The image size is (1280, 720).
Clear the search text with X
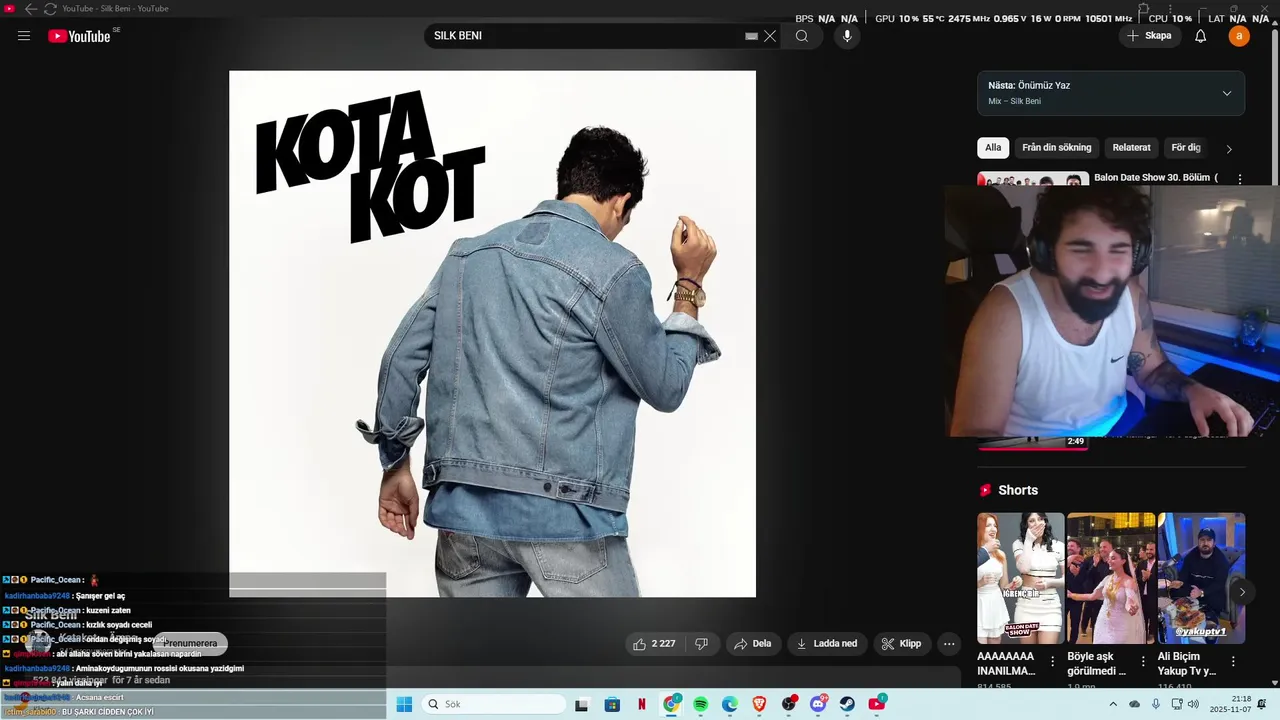click(x=770, y=36)
